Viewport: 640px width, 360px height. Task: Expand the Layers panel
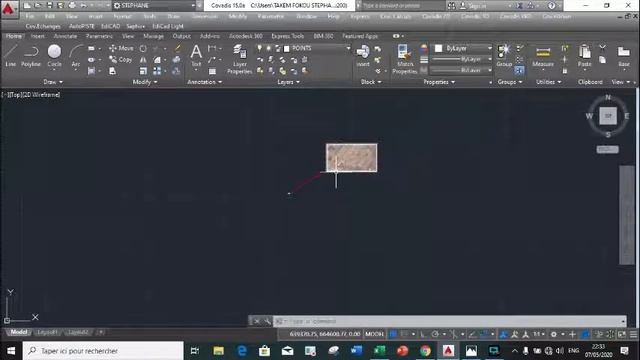[289, 82]
